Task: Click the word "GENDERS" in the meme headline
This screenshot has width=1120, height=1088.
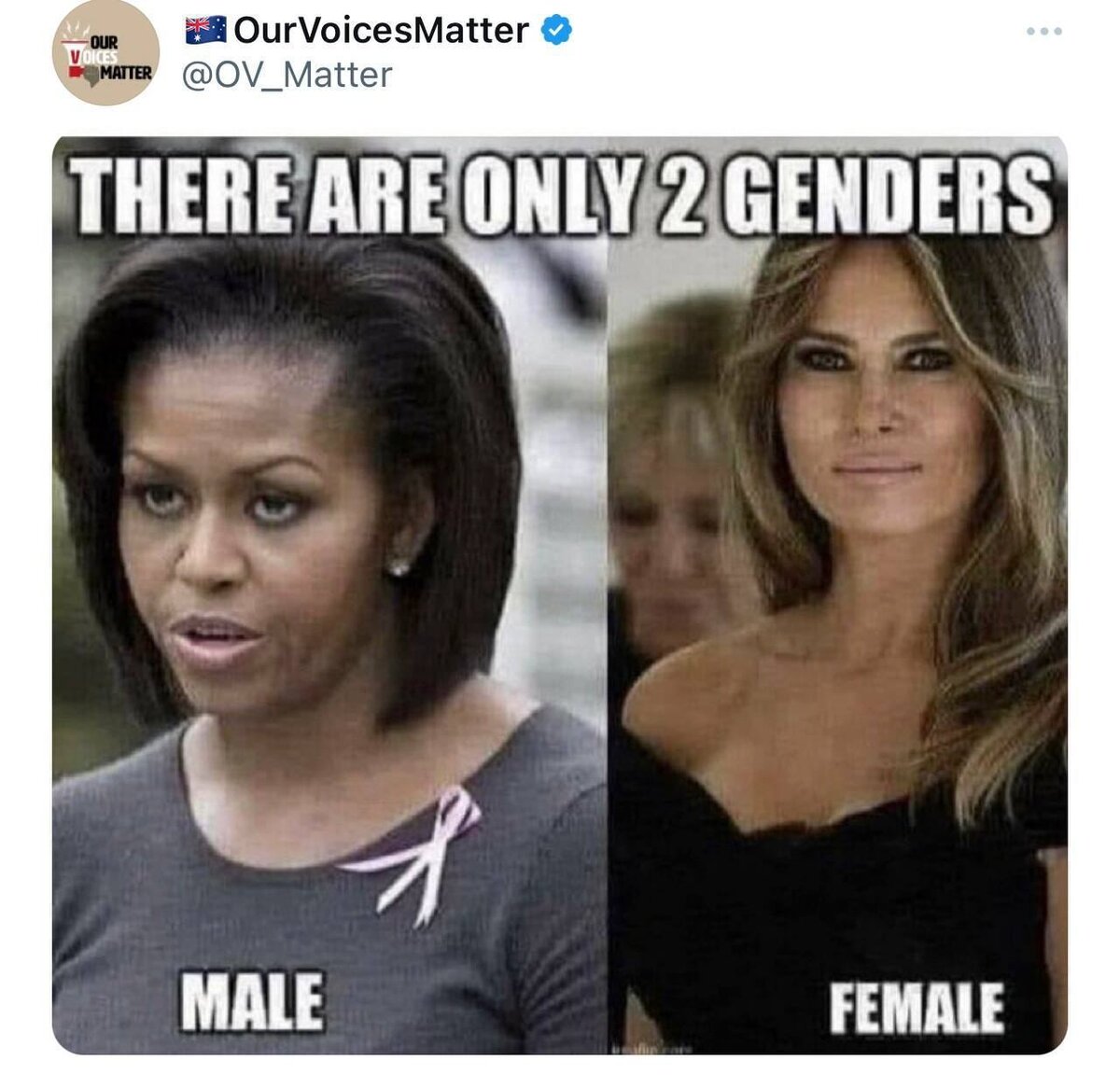Action: 887,196
